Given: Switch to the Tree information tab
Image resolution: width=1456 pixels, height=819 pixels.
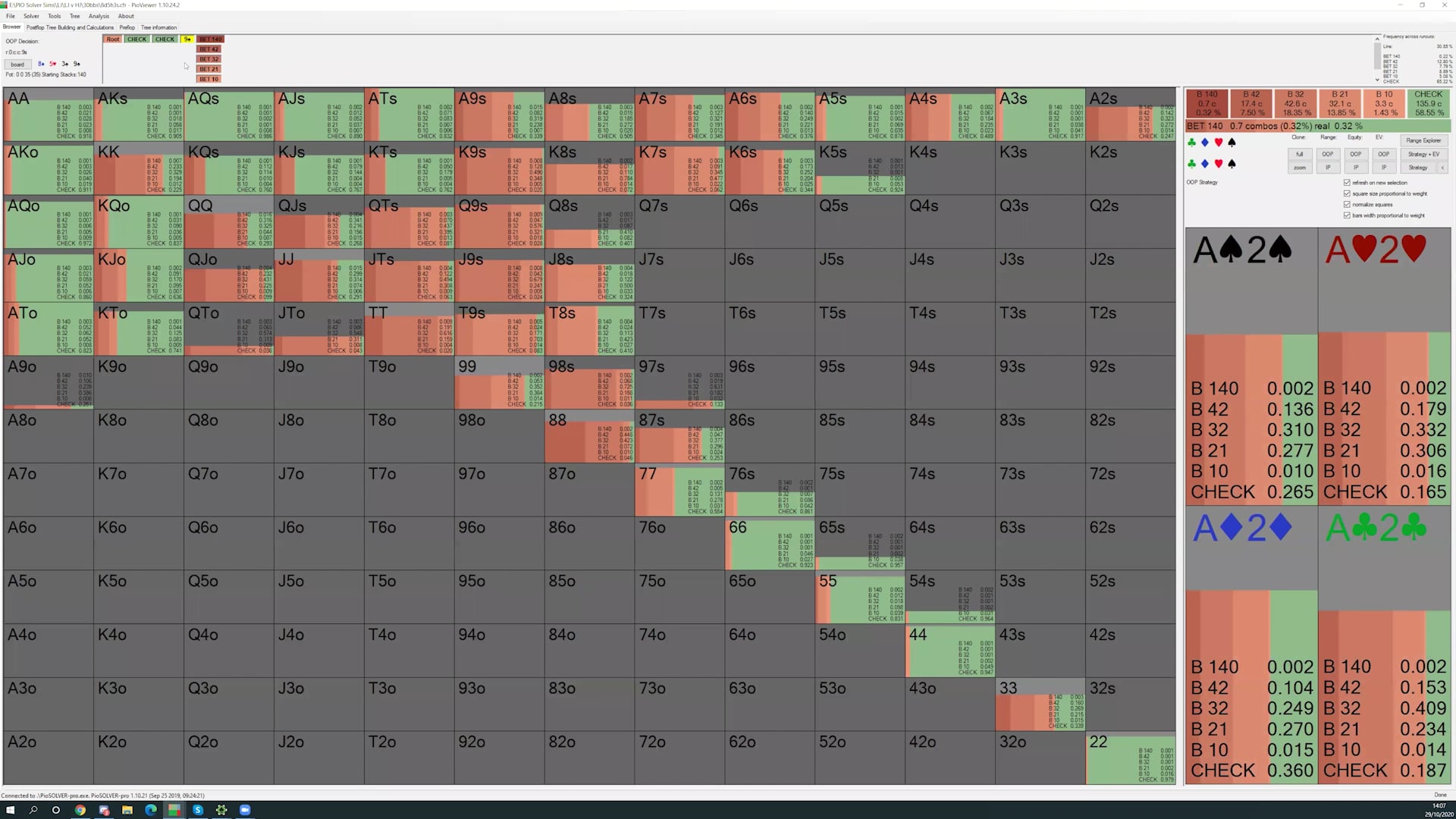Looking at the screenshot, I should (158, 27).
